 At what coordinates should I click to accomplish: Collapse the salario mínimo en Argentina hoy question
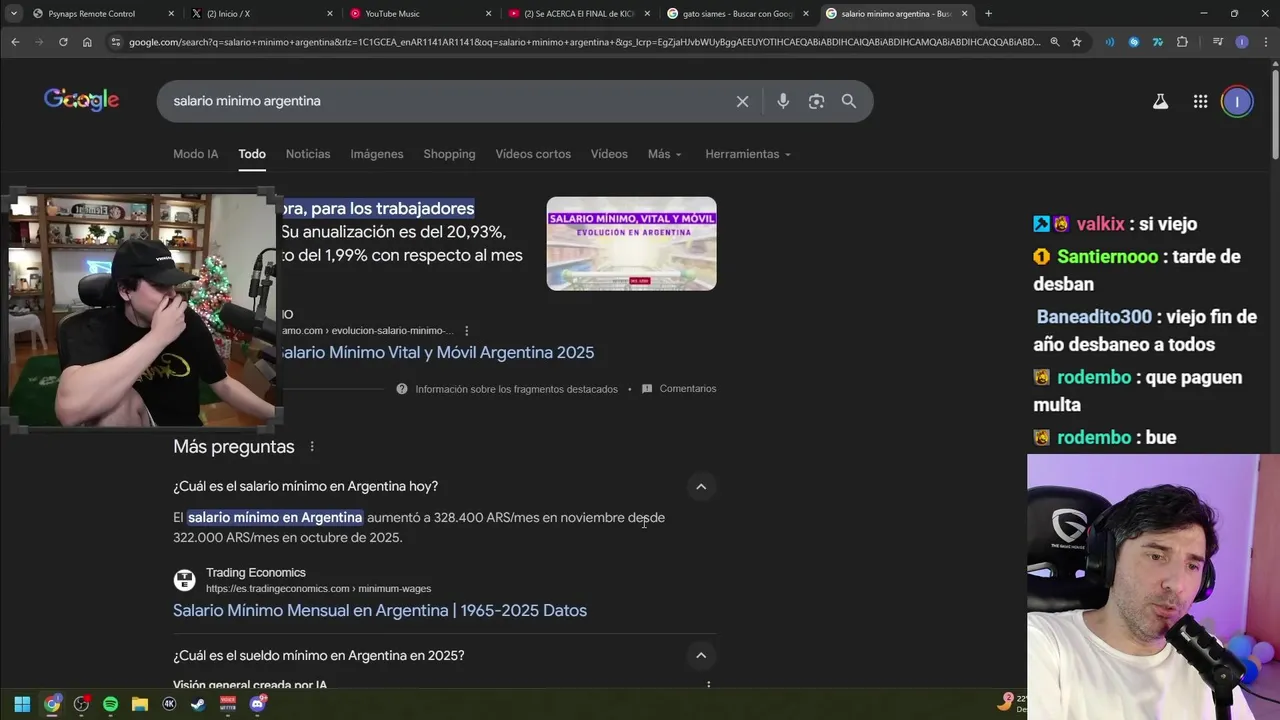[x=701, y=486]
